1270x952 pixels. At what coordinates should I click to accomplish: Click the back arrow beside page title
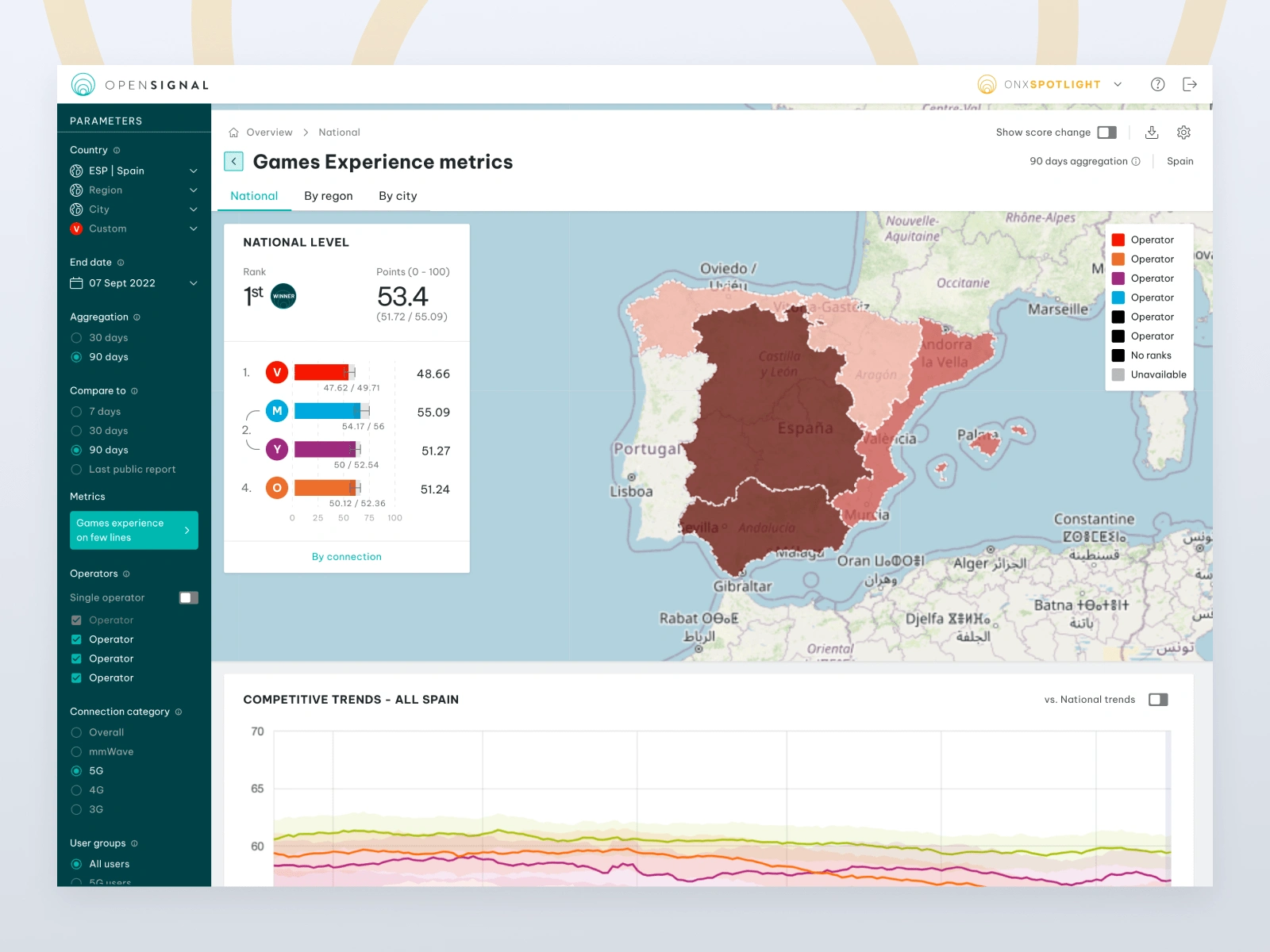click(233, 162)
